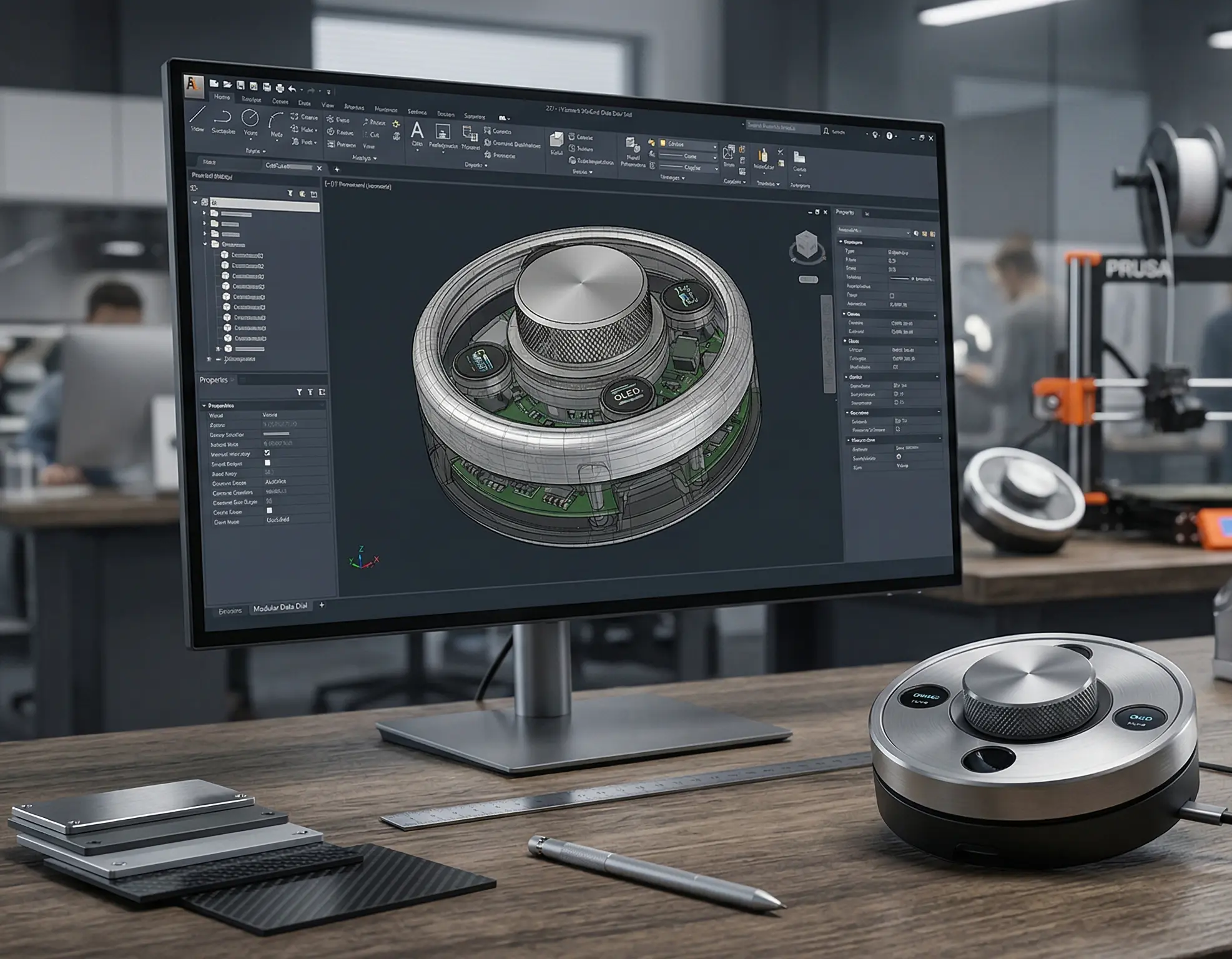Select the large letter A text tool
The width and height of the screenshot is (1232, 959).
point(417,130)
